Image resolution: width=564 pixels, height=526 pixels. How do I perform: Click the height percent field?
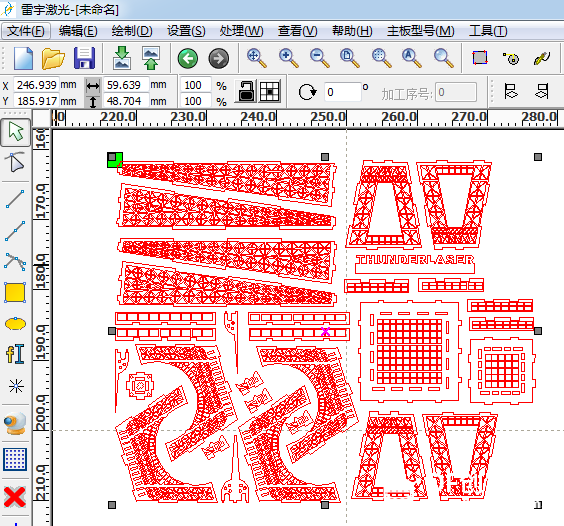point(195,101)
